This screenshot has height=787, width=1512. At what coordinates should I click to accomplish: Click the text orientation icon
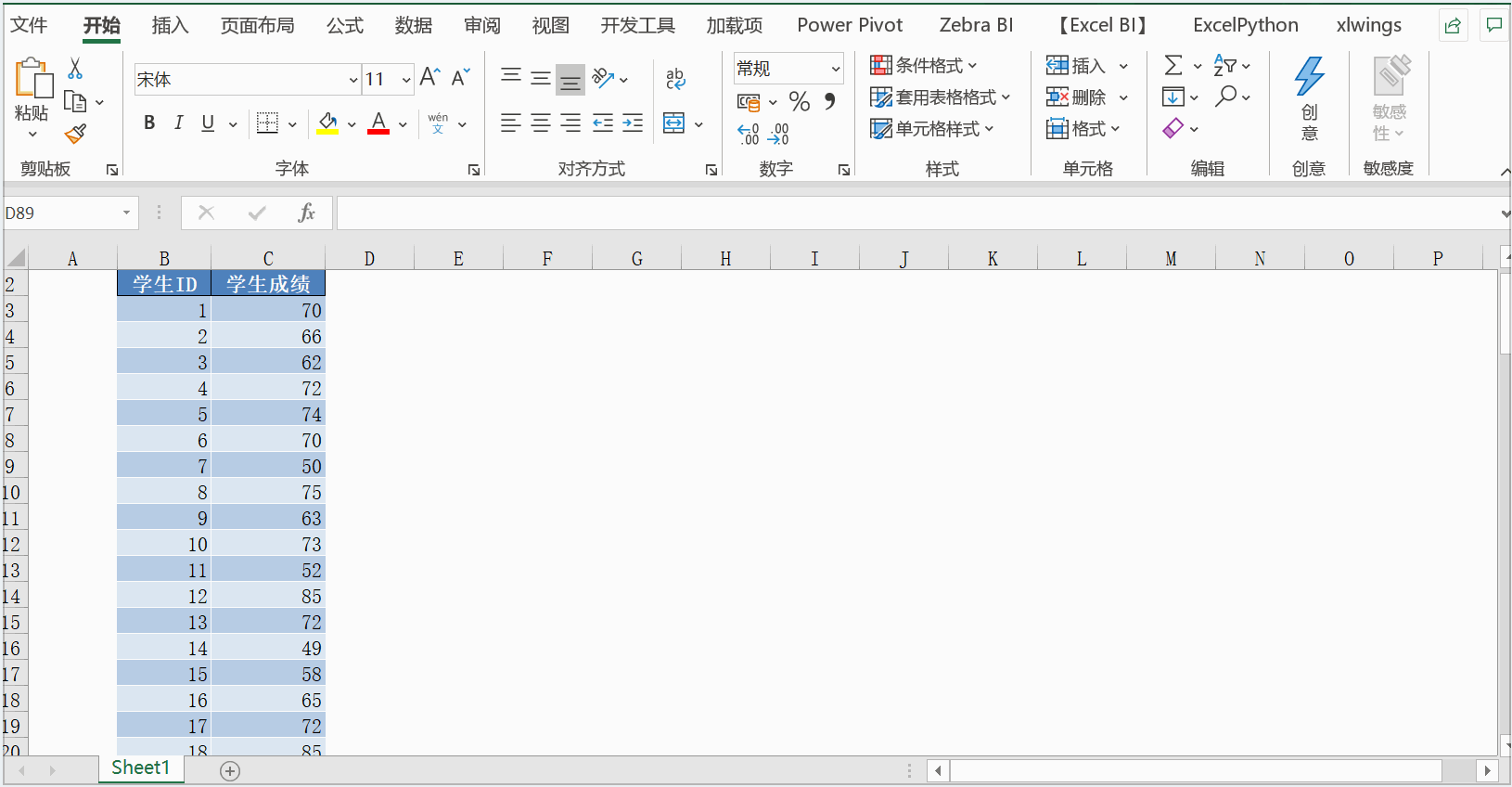pyautogui.click(x=603, y=77)
